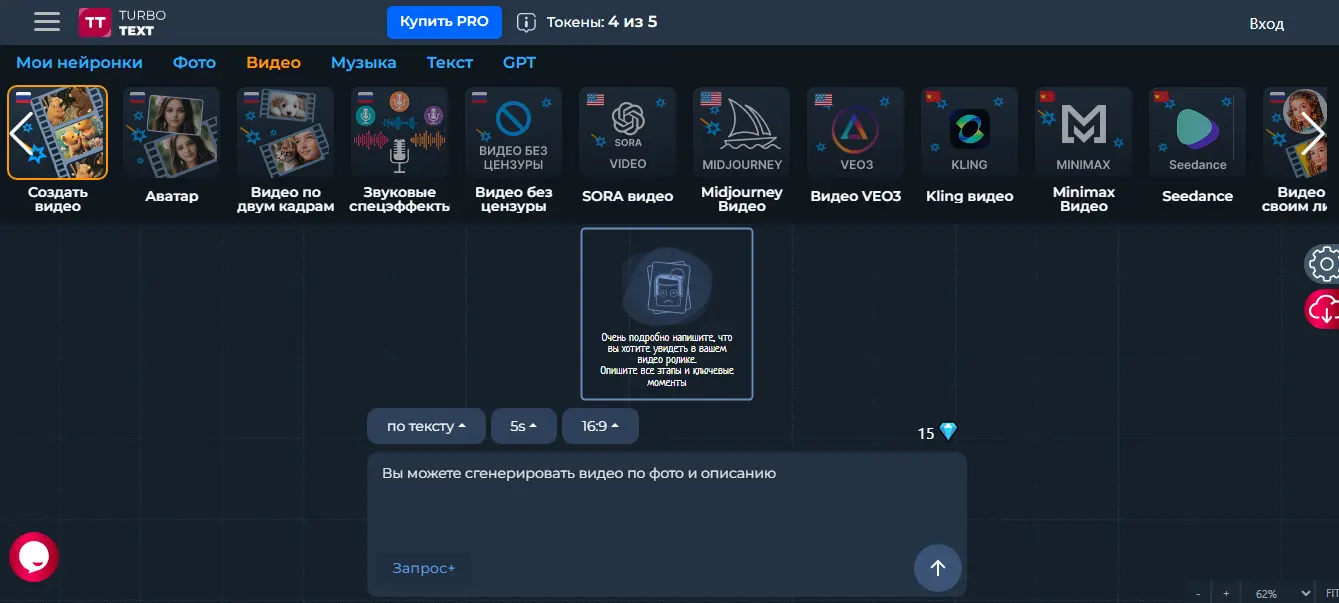The image size is (1339, 603).
Task: Open the hamburger menu
Action: 46,22
